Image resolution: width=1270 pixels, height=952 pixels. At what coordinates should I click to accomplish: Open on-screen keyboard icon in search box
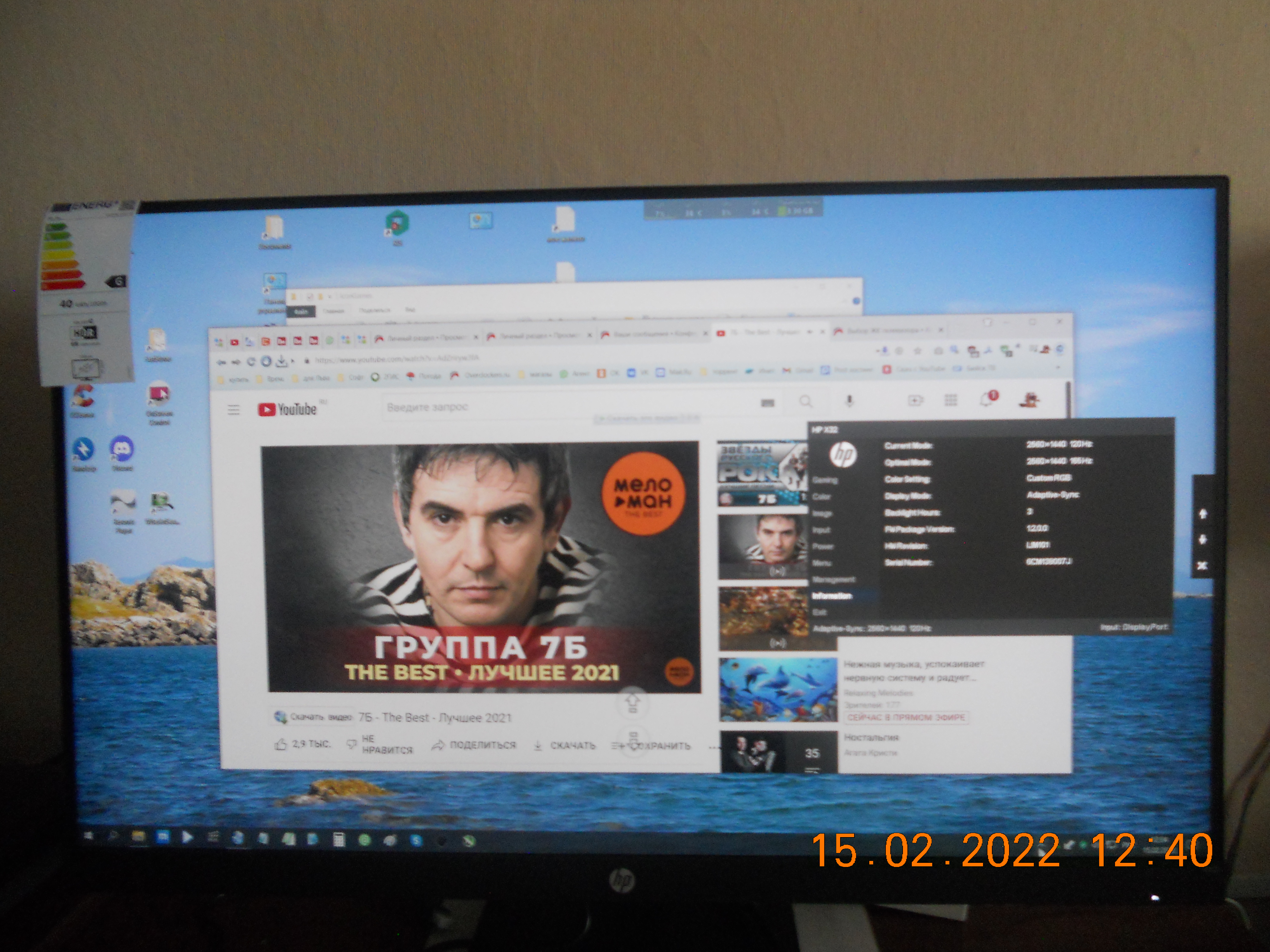[x=768, y=403]
